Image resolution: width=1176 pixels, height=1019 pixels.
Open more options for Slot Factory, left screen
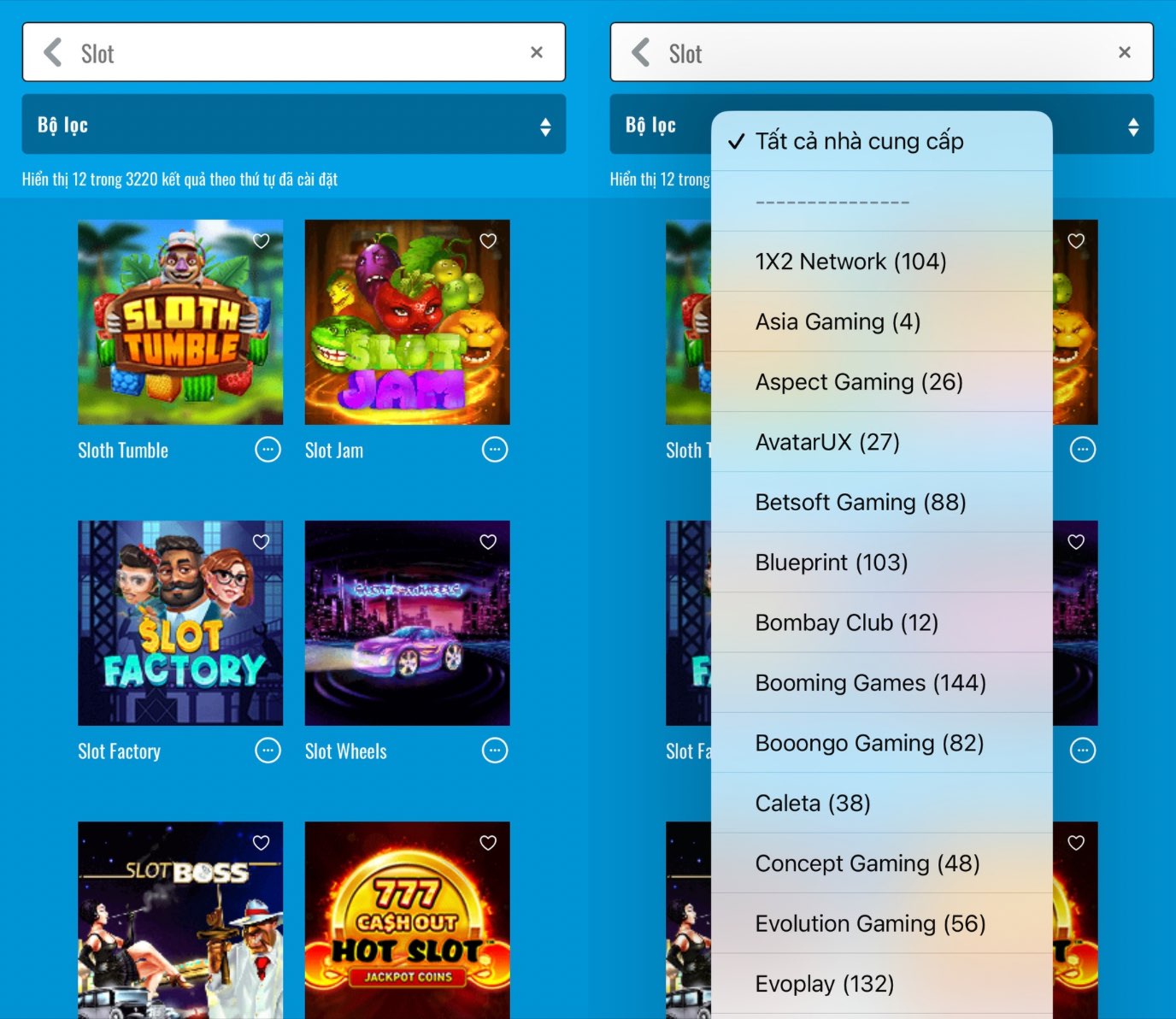point(268,751)
